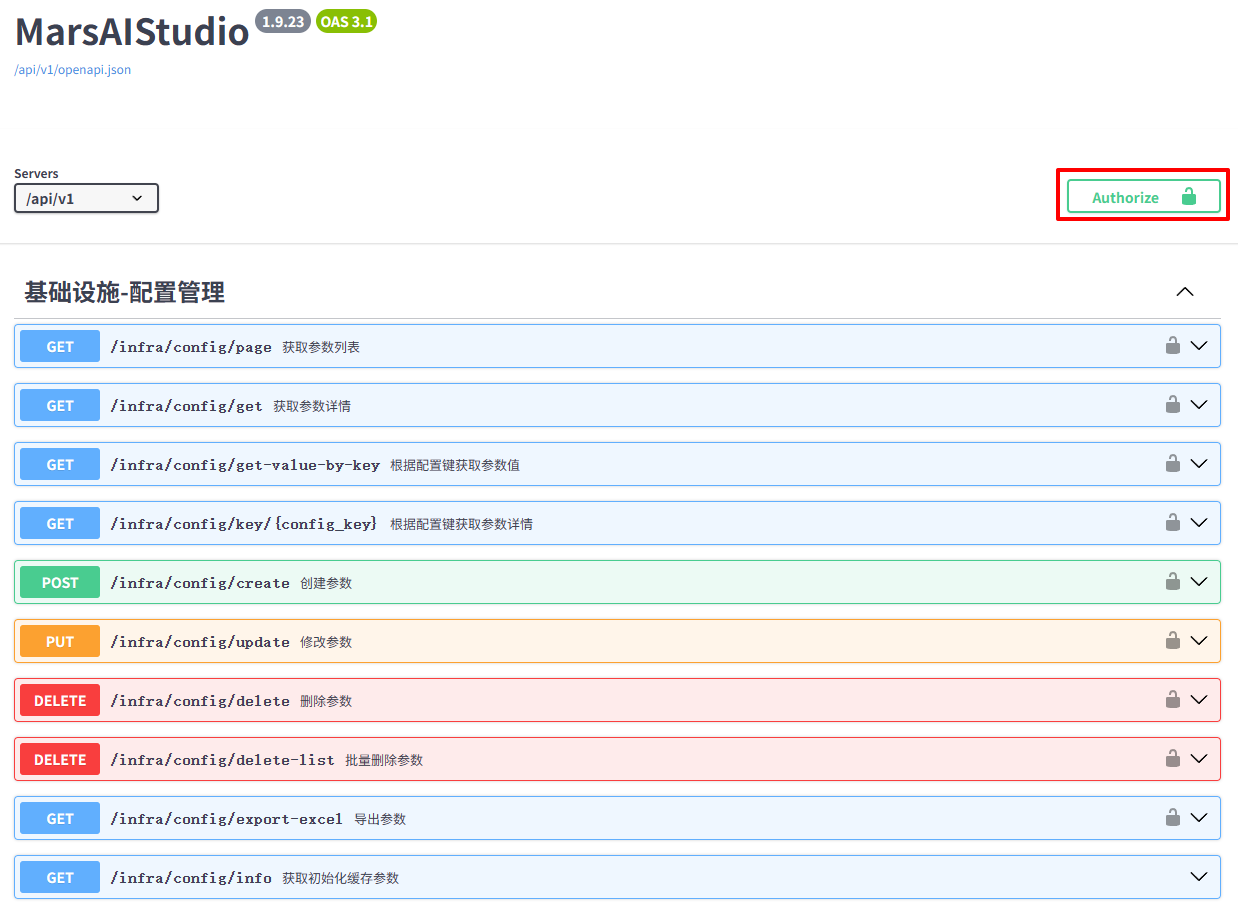Click the lock icon on /infra/config/delete row
1238x907 pixels.
[x=1173, y=700]
